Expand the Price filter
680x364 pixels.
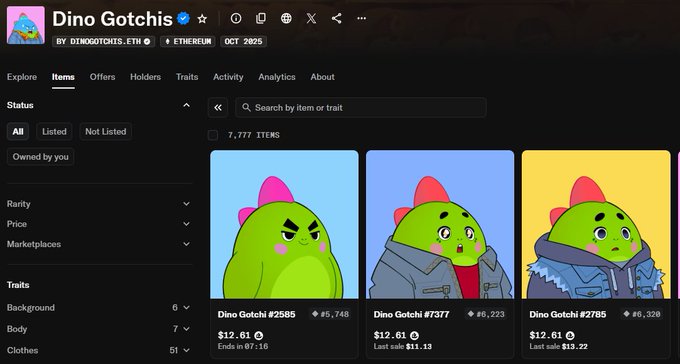point(99,224)
